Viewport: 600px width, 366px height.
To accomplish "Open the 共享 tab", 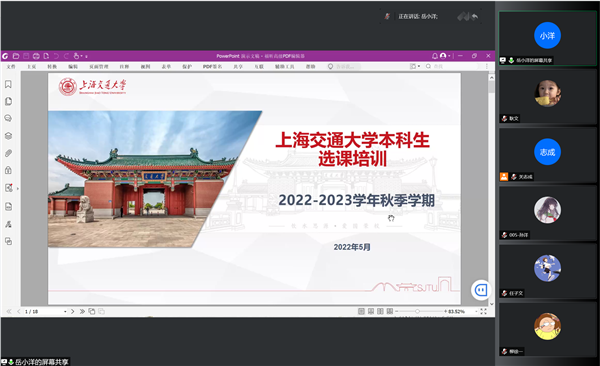I will 238,67.
